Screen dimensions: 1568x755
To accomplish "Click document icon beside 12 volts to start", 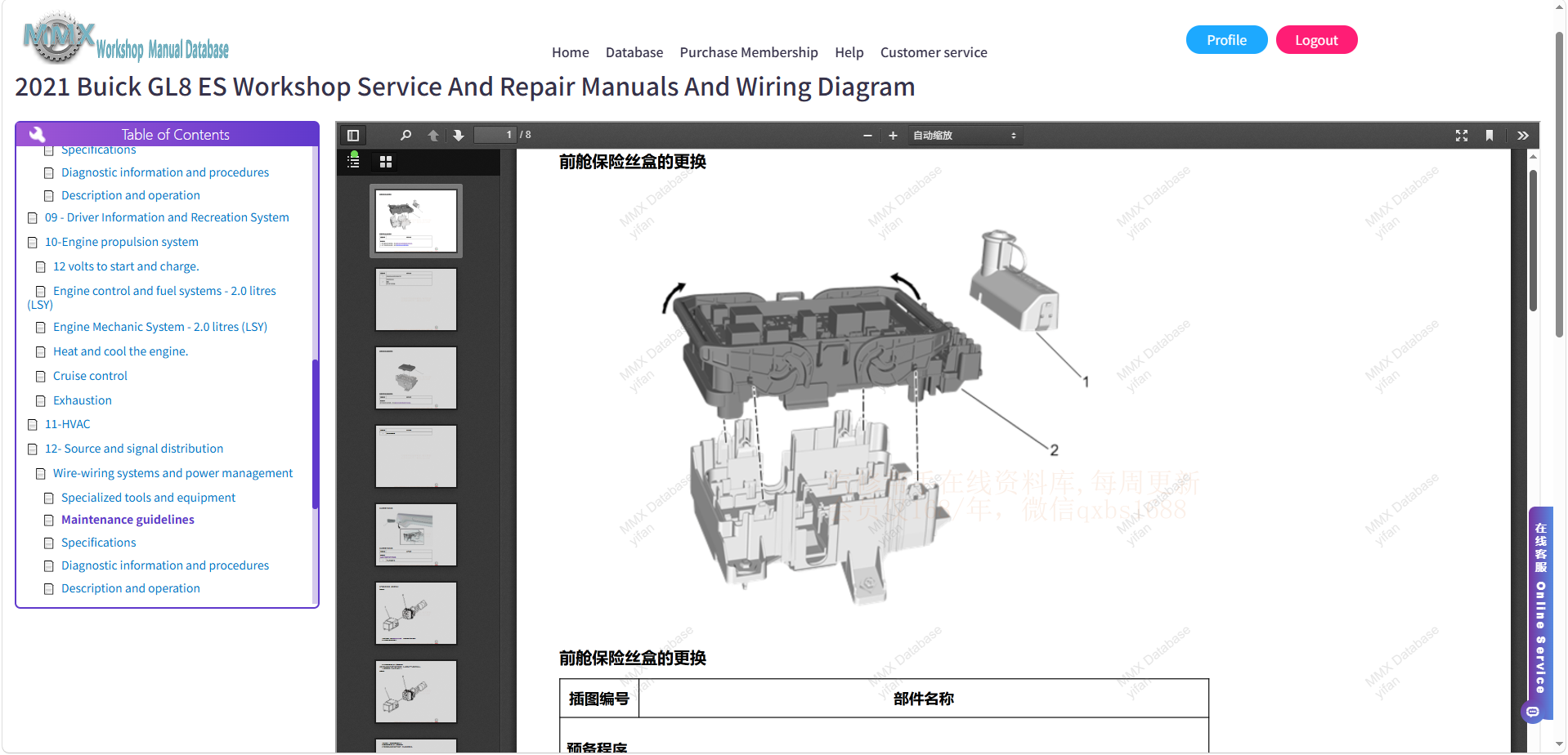I will pyautogui.click(x=41, y=267).
